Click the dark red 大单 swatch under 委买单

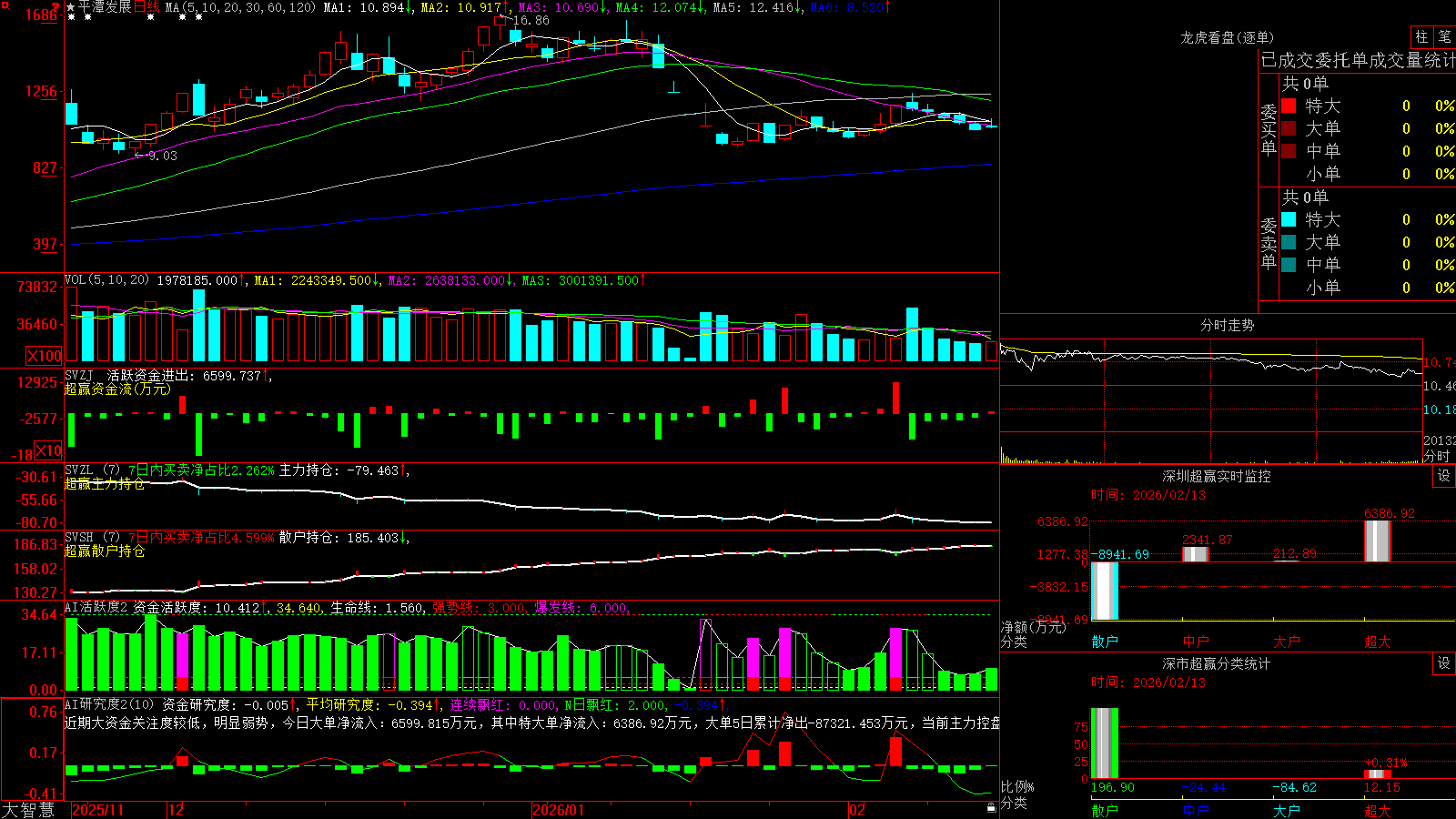point(1289,128)
